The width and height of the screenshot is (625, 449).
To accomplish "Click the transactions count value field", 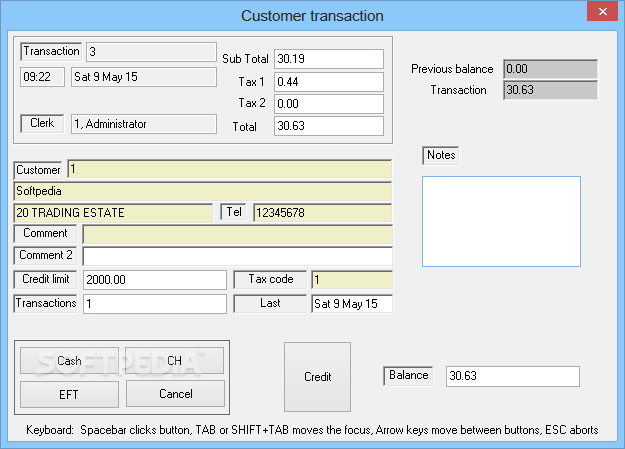I will click(155, 304).
